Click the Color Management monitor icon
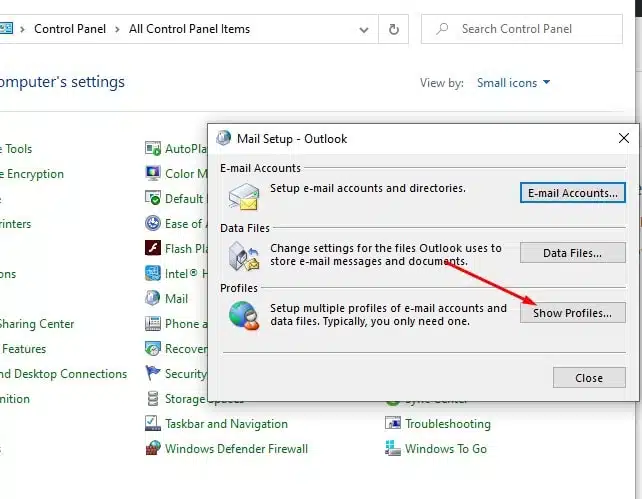642x499 pixels. pyautogui.click(x=153, y=174)
